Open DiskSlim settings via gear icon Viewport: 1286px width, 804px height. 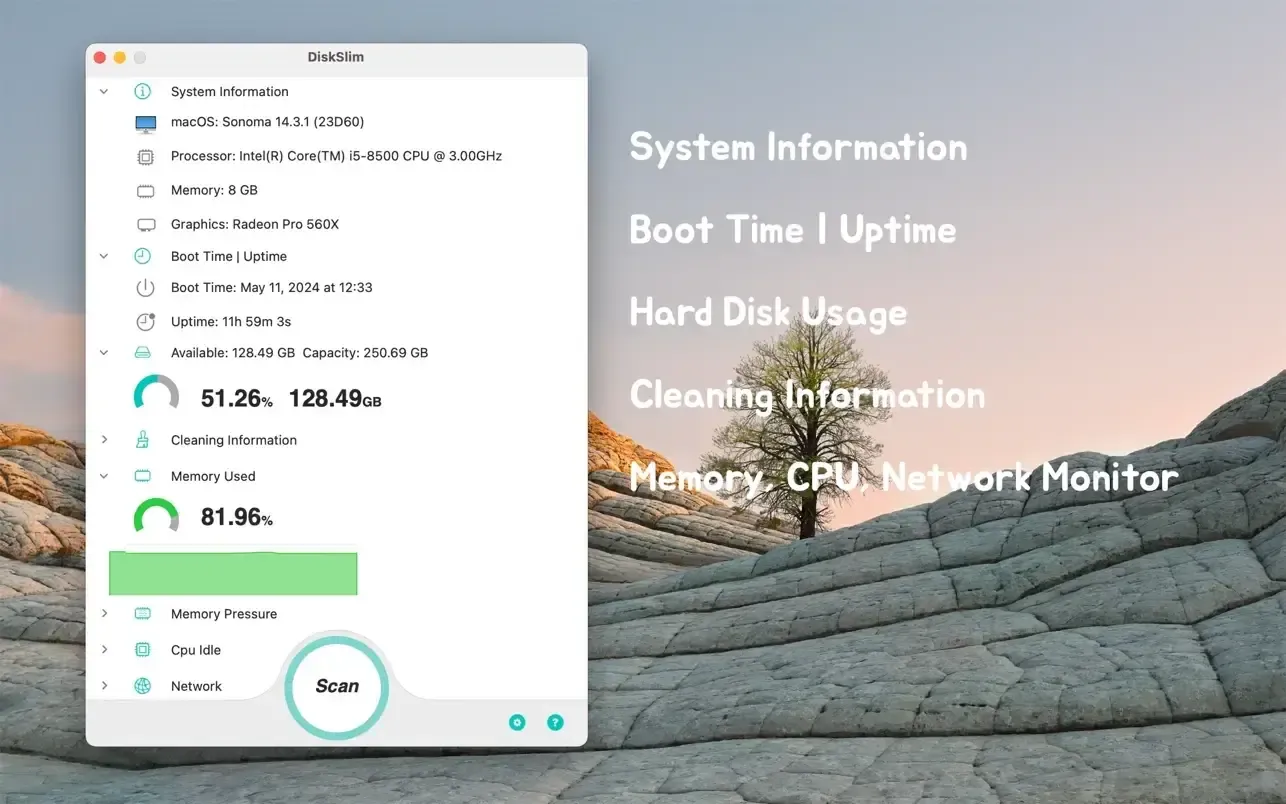coord(517,721)
